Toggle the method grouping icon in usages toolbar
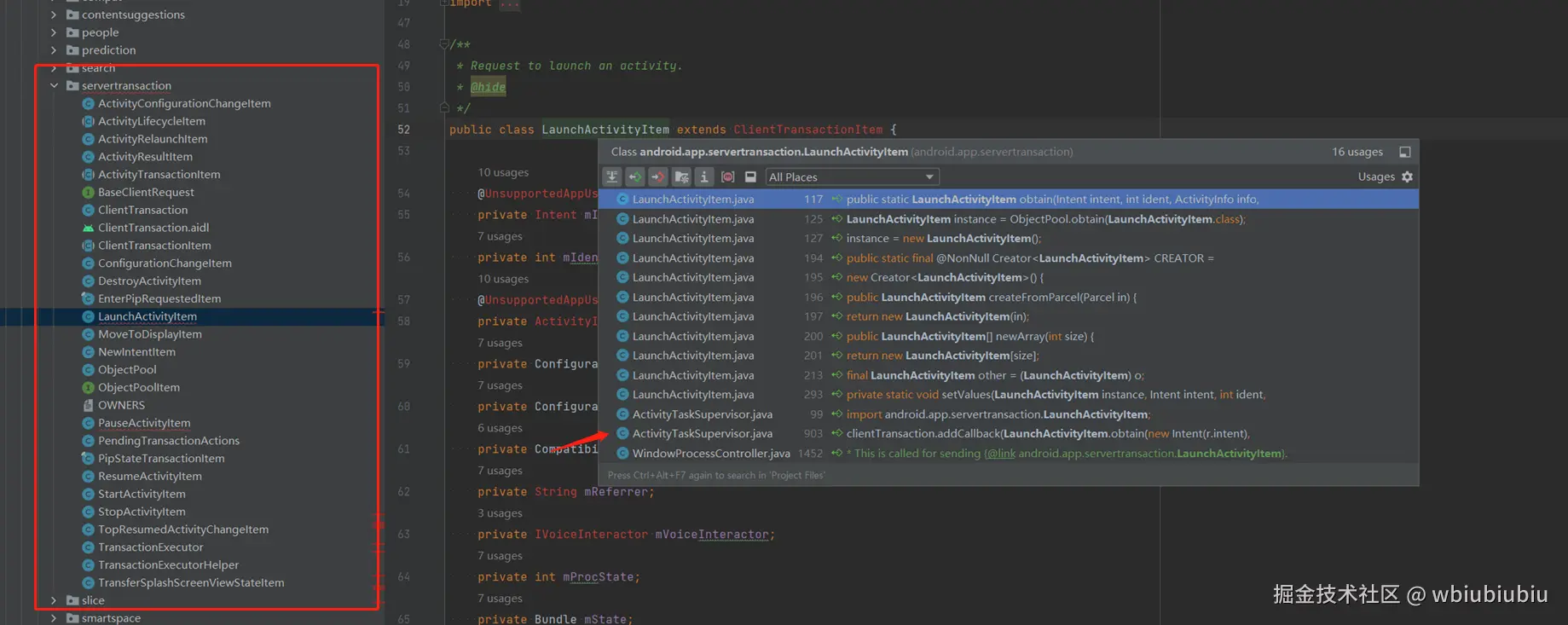Image resolution: width=1568 pixels, height=625 pixels. pyautogui.click(x=727, y=177)
